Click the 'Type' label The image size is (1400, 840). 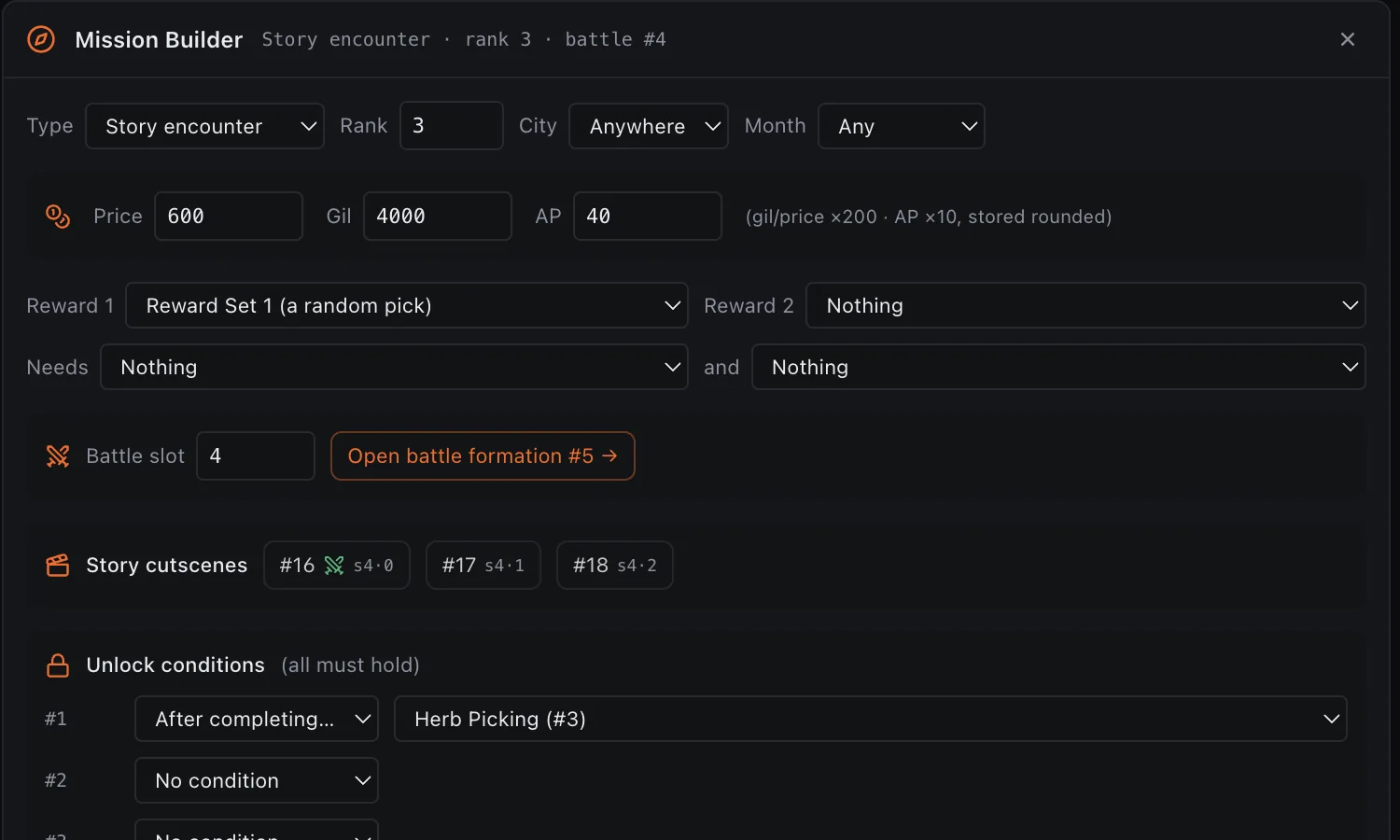tap(49, 126)
